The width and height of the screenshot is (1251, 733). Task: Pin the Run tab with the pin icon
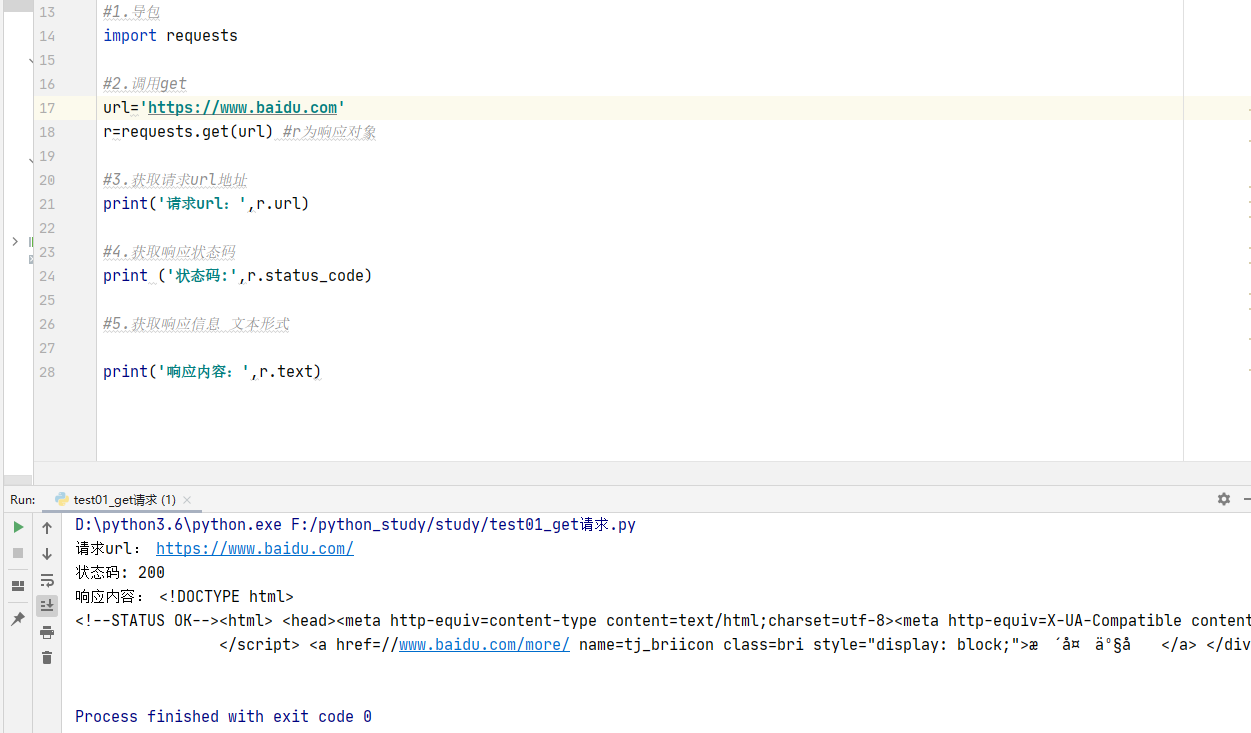pyautogui.click(x=18, y=619)
